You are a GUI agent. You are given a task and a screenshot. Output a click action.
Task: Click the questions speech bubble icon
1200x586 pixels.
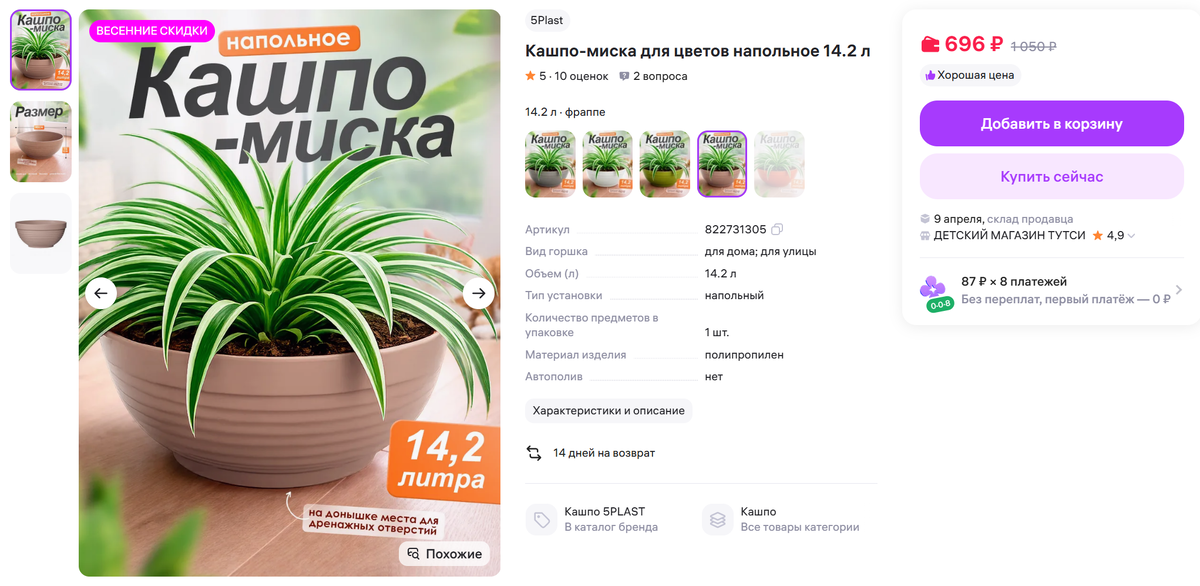pos(624,76)
